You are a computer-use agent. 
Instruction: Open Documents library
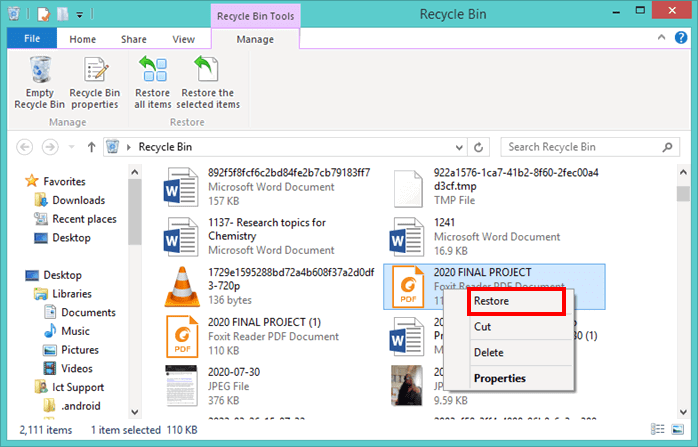pyautogui.click(x=88, y=313)
